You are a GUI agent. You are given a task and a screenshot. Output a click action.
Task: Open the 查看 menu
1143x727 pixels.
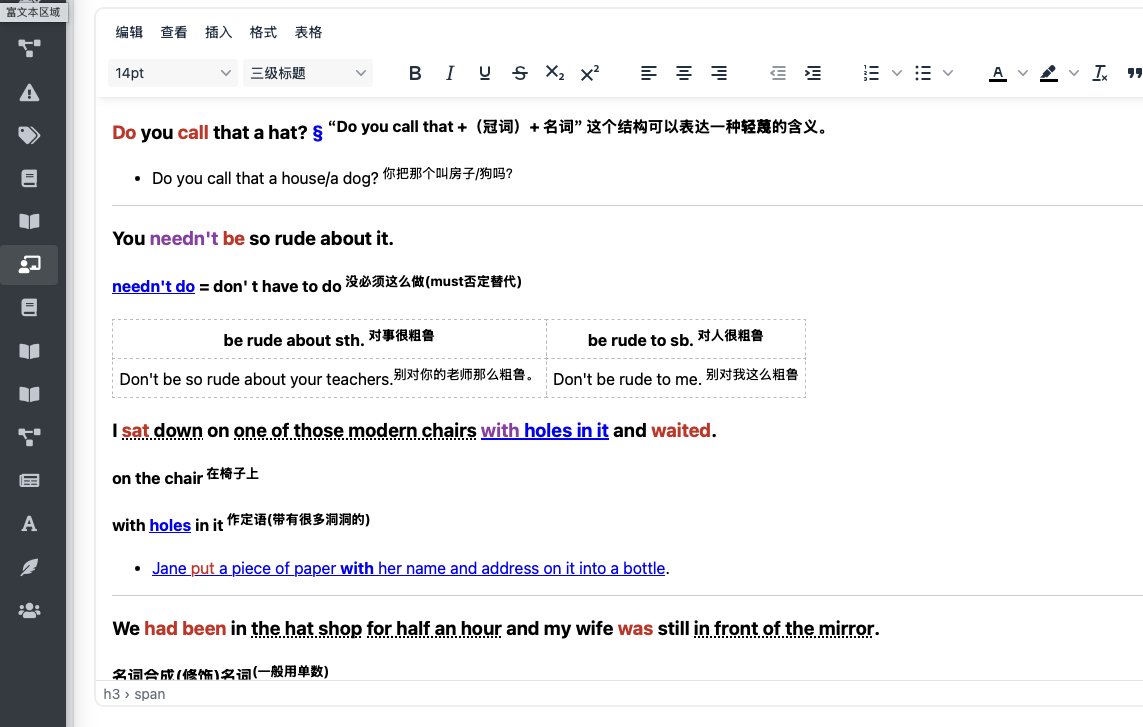click(x=173, y=32)
